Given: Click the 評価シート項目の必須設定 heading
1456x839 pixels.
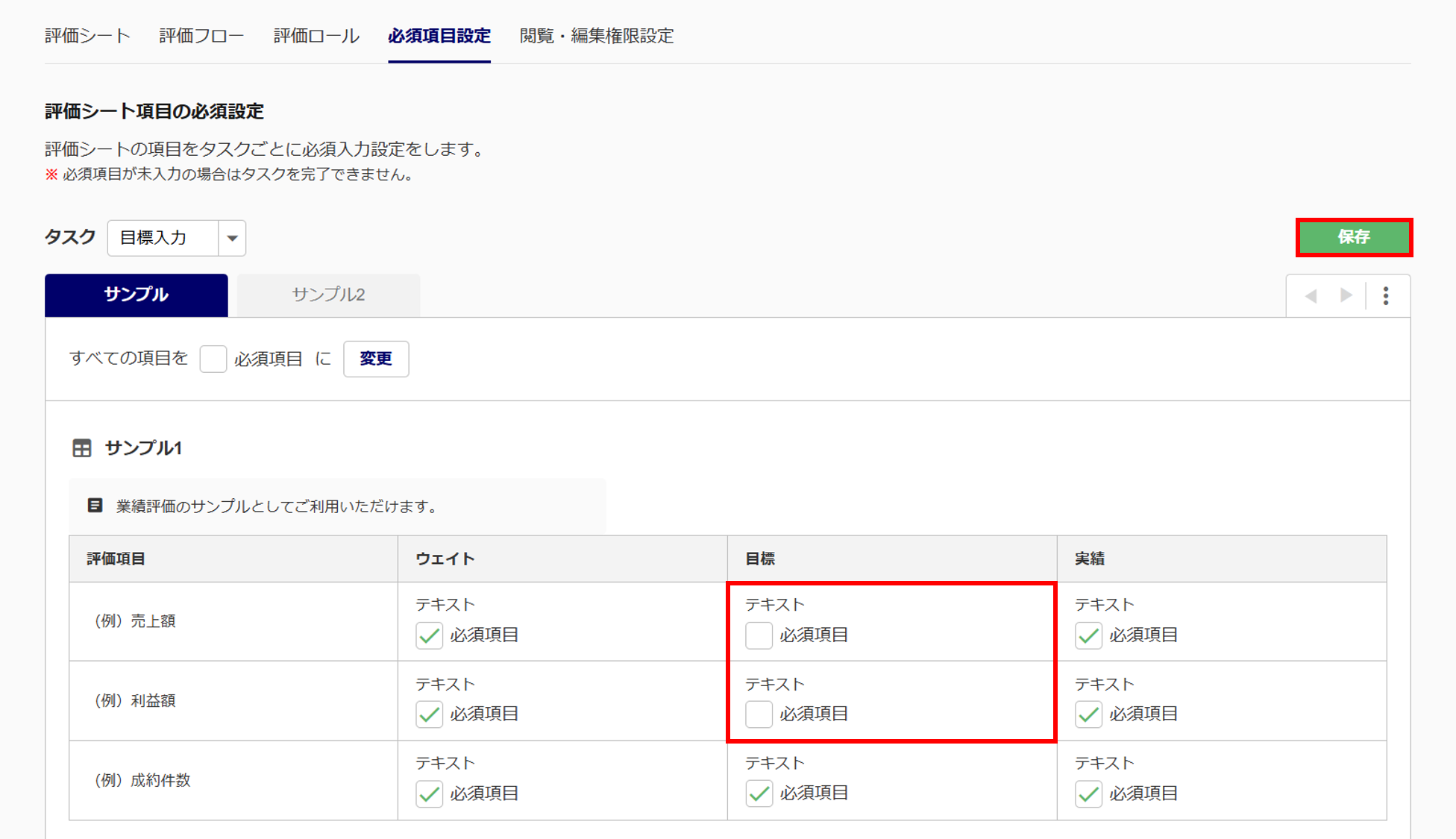Looking at the screenshot, I should click(154, 111).
